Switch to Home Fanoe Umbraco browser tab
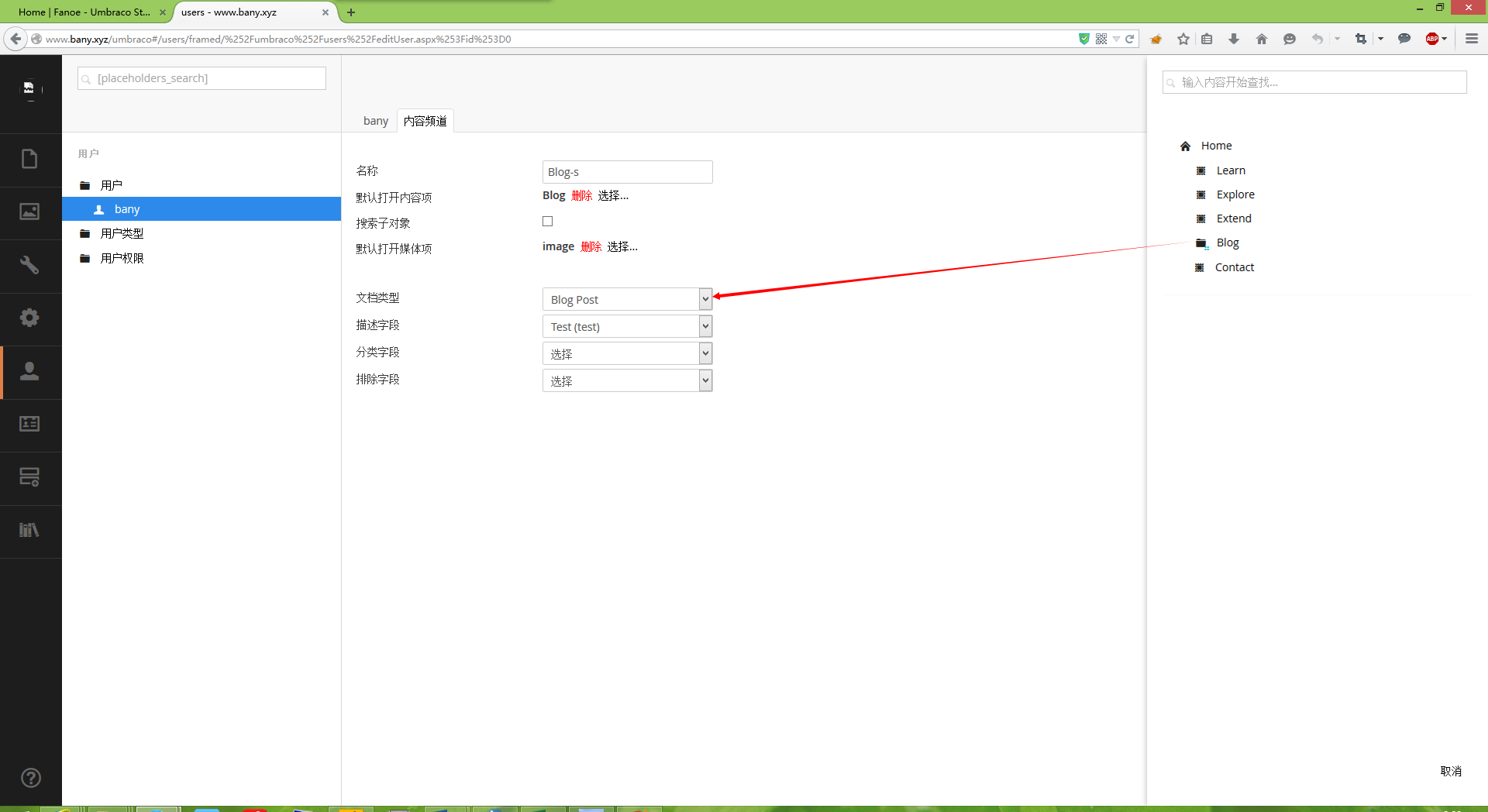This screenshot has height=812, width=1488. [84, 12]
